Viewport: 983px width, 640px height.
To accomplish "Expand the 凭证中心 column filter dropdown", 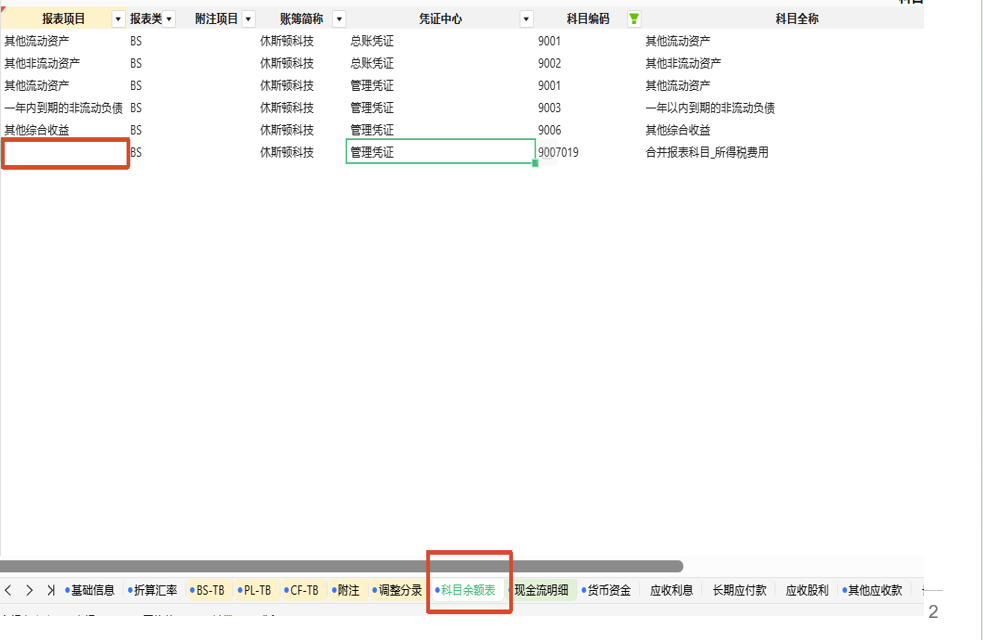I will point(526,19).
